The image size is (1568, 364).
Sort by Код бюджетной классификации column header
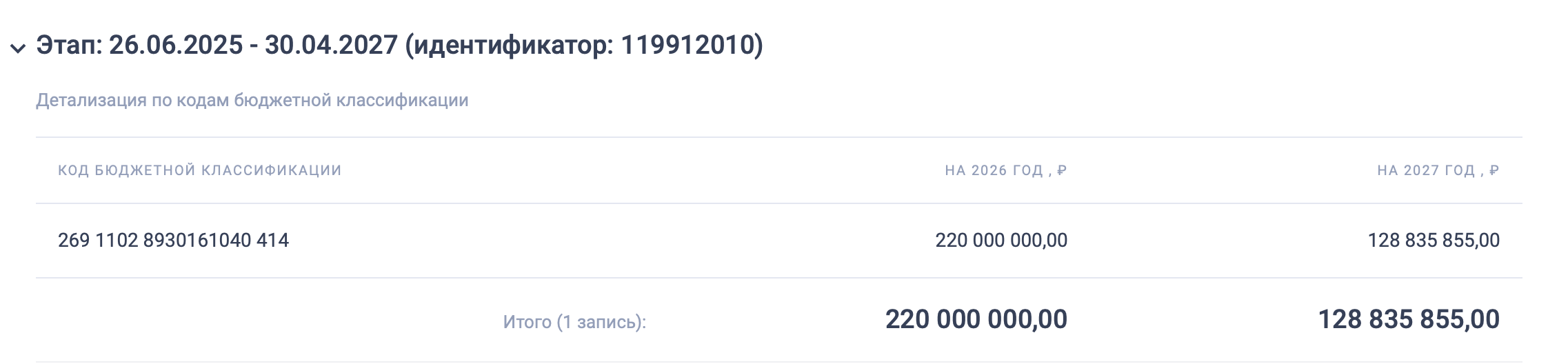click(199, 170)
